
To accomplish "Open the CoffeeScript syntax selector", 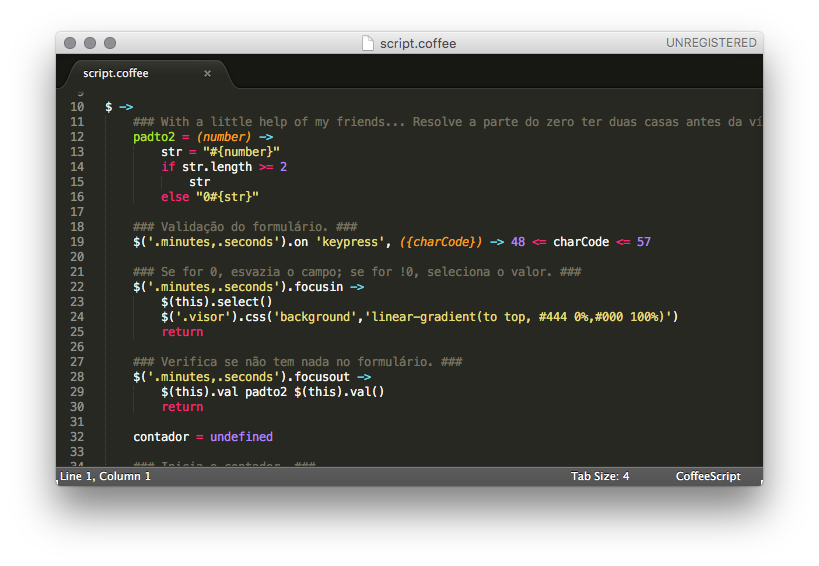I will 708,476.
